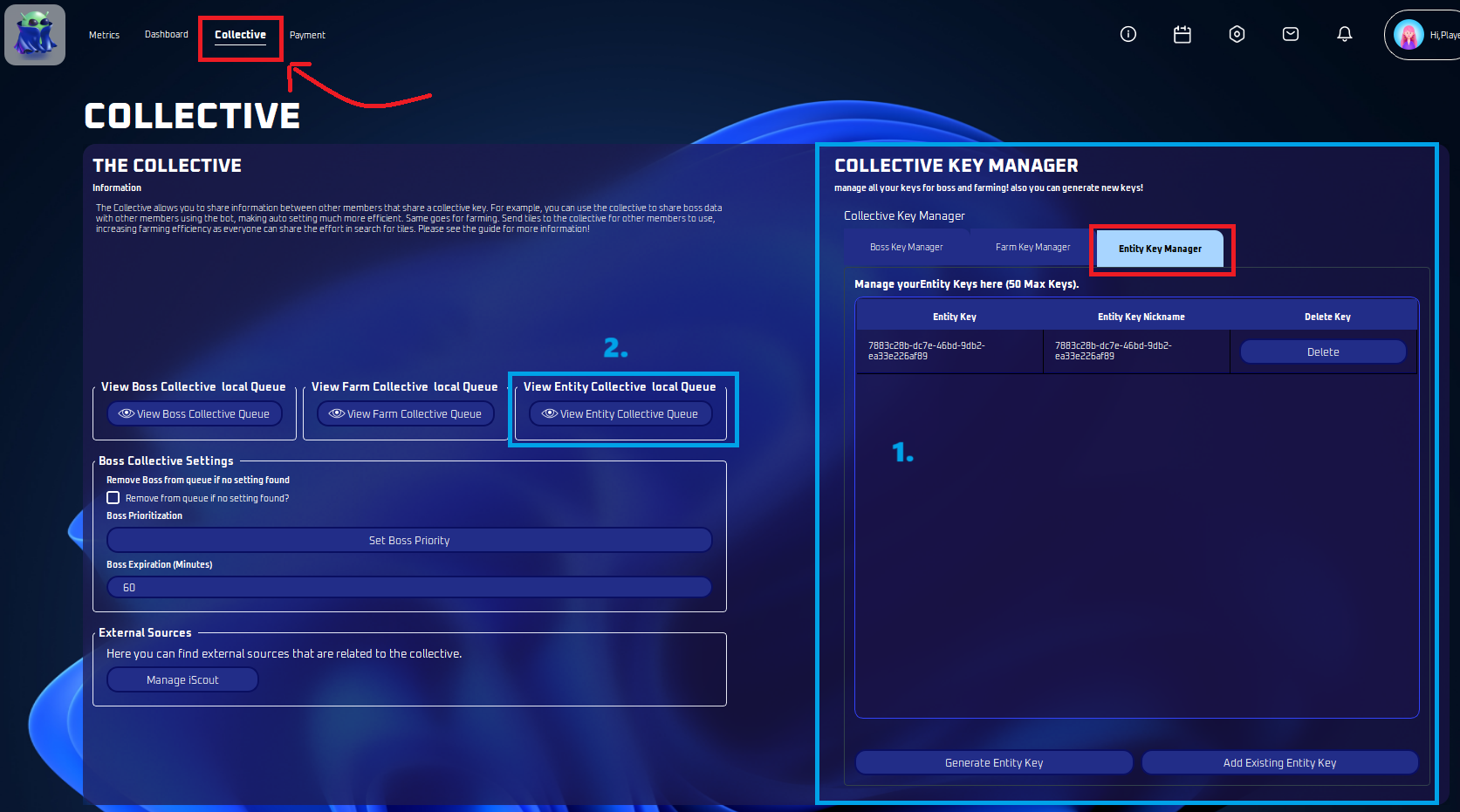Click eye icon on Entity Collective Queue
The image size is (1460, 812).
pyautogui.click(x=550, y=413)
